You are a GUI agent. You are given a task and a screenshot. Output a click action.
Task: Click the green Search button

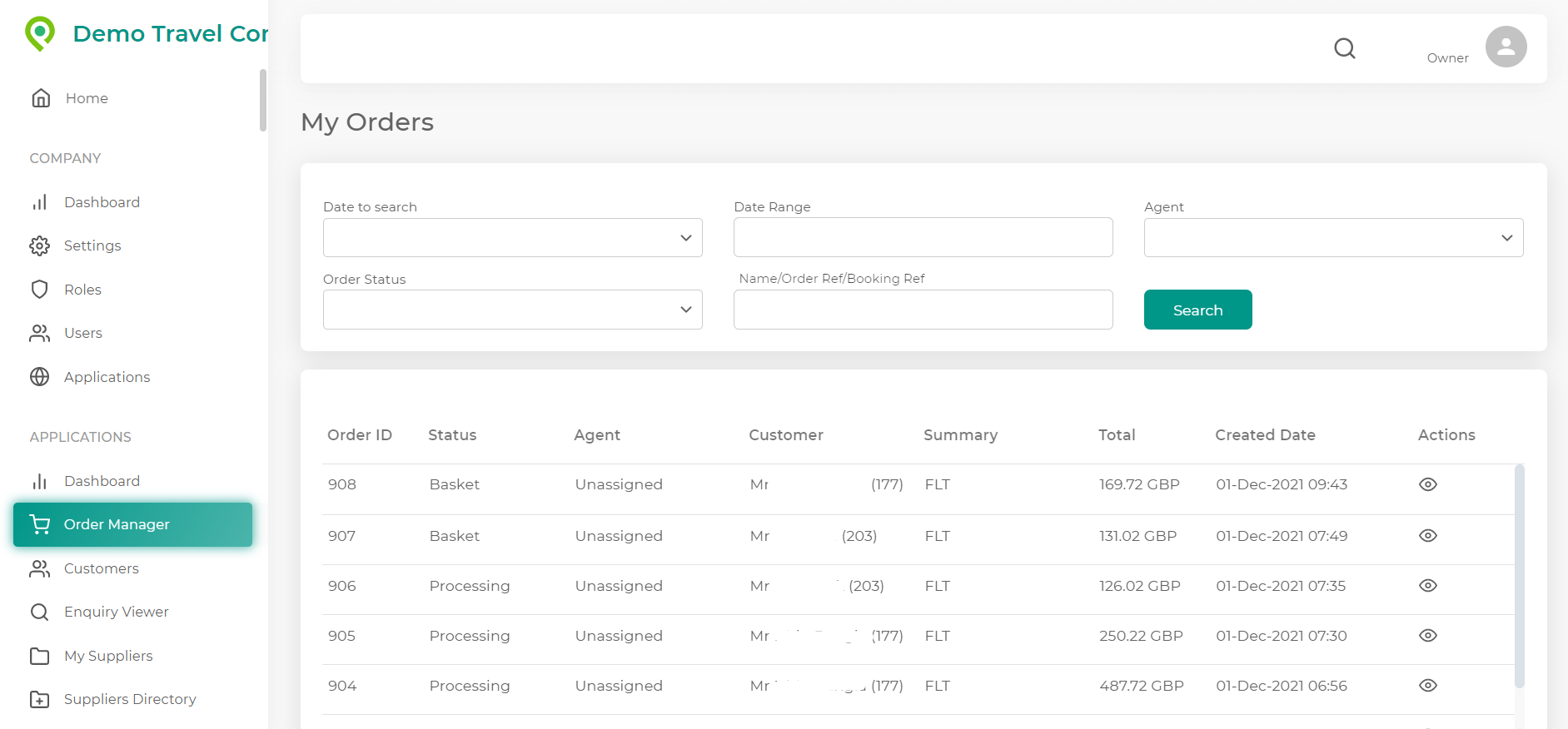point(1197,310)
